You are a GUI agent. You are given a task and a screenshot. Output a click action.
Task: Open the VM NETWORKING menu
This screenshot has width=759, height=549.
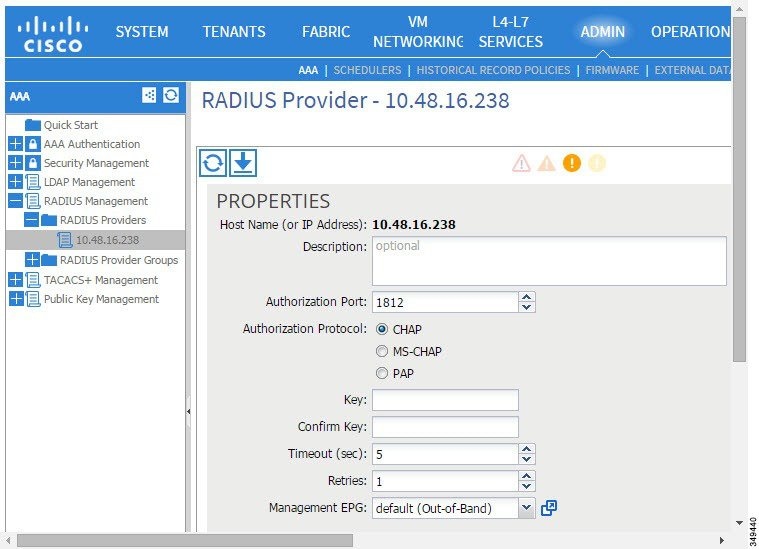pyautogui.click(x=418, y=32)
